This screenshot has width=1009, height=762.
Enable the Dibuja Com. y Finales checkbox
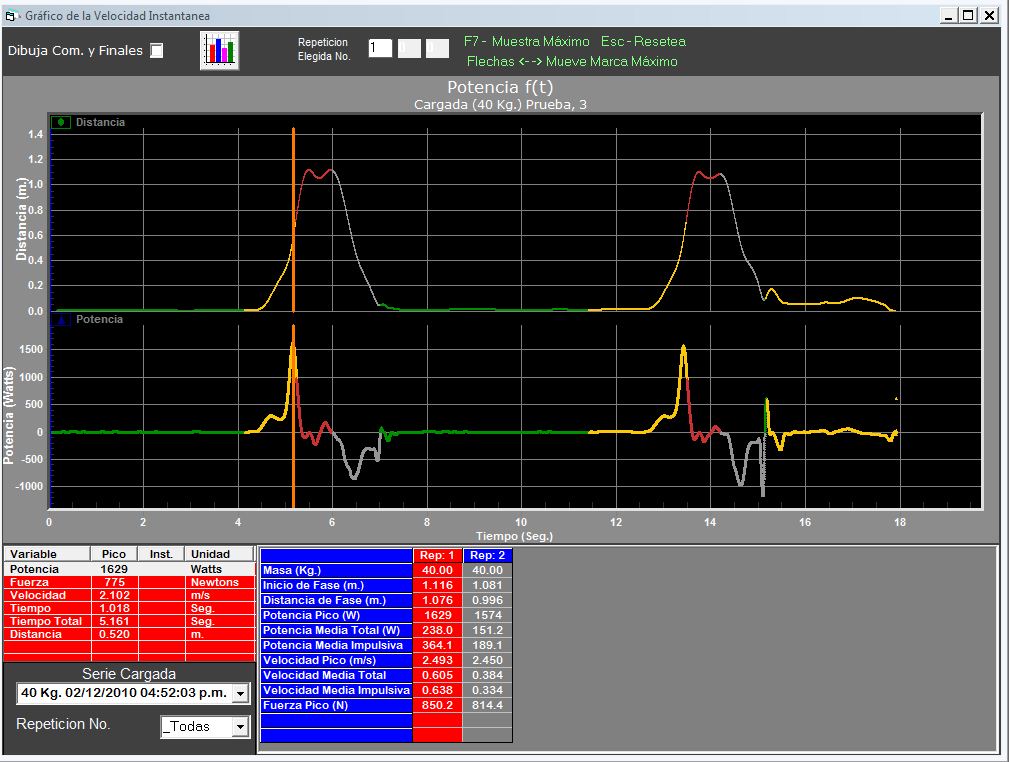[156, 50]
